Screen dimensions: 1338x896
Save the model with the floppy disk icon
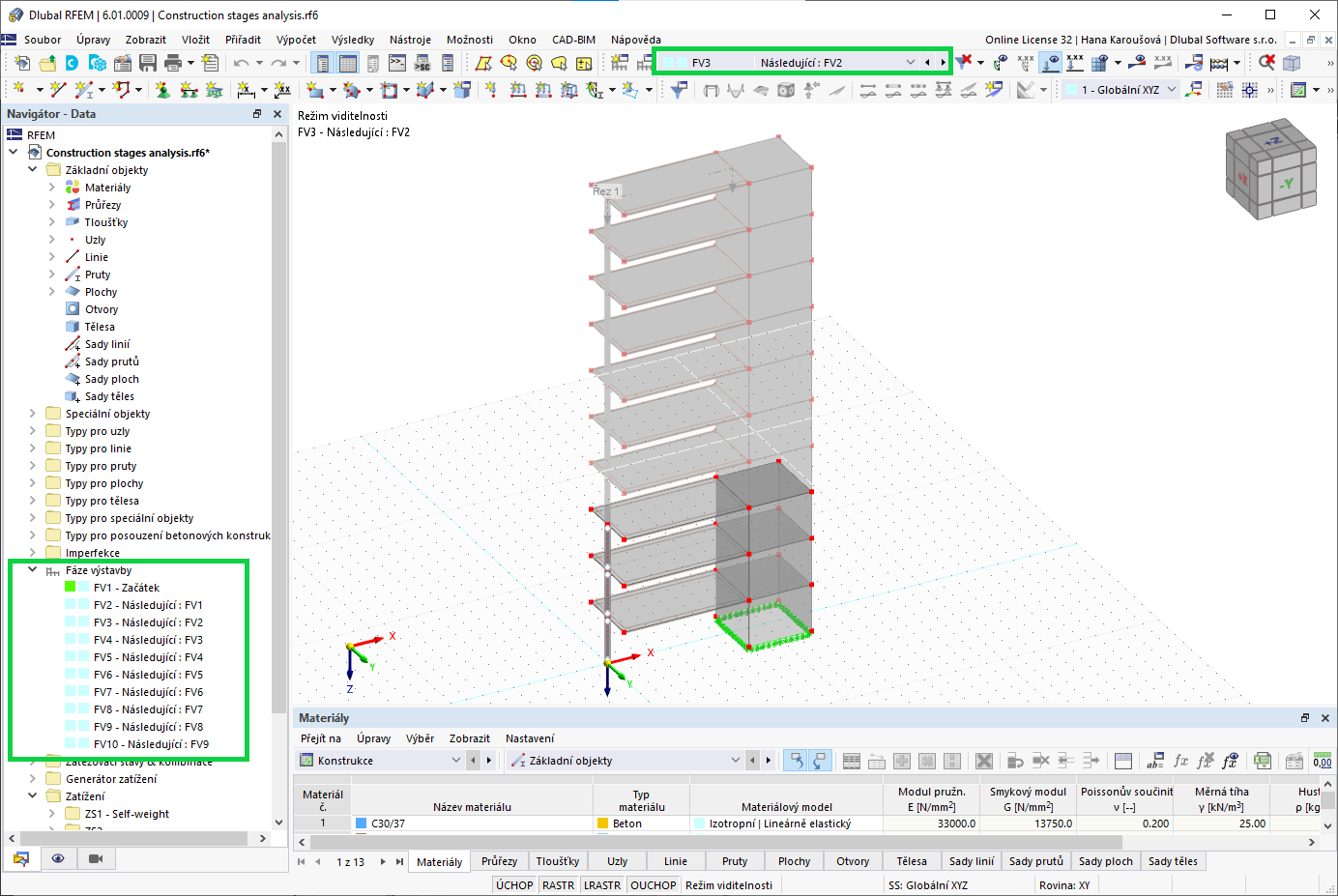[x=148, y=63]
